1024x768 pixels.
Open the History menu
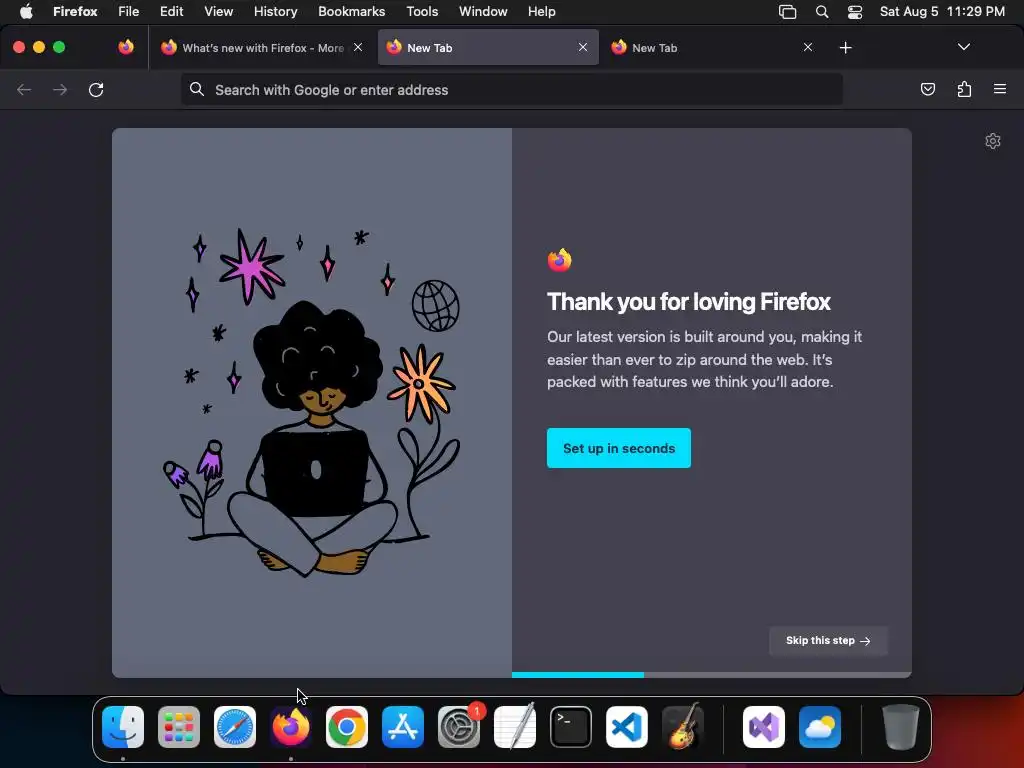(275, 12)
